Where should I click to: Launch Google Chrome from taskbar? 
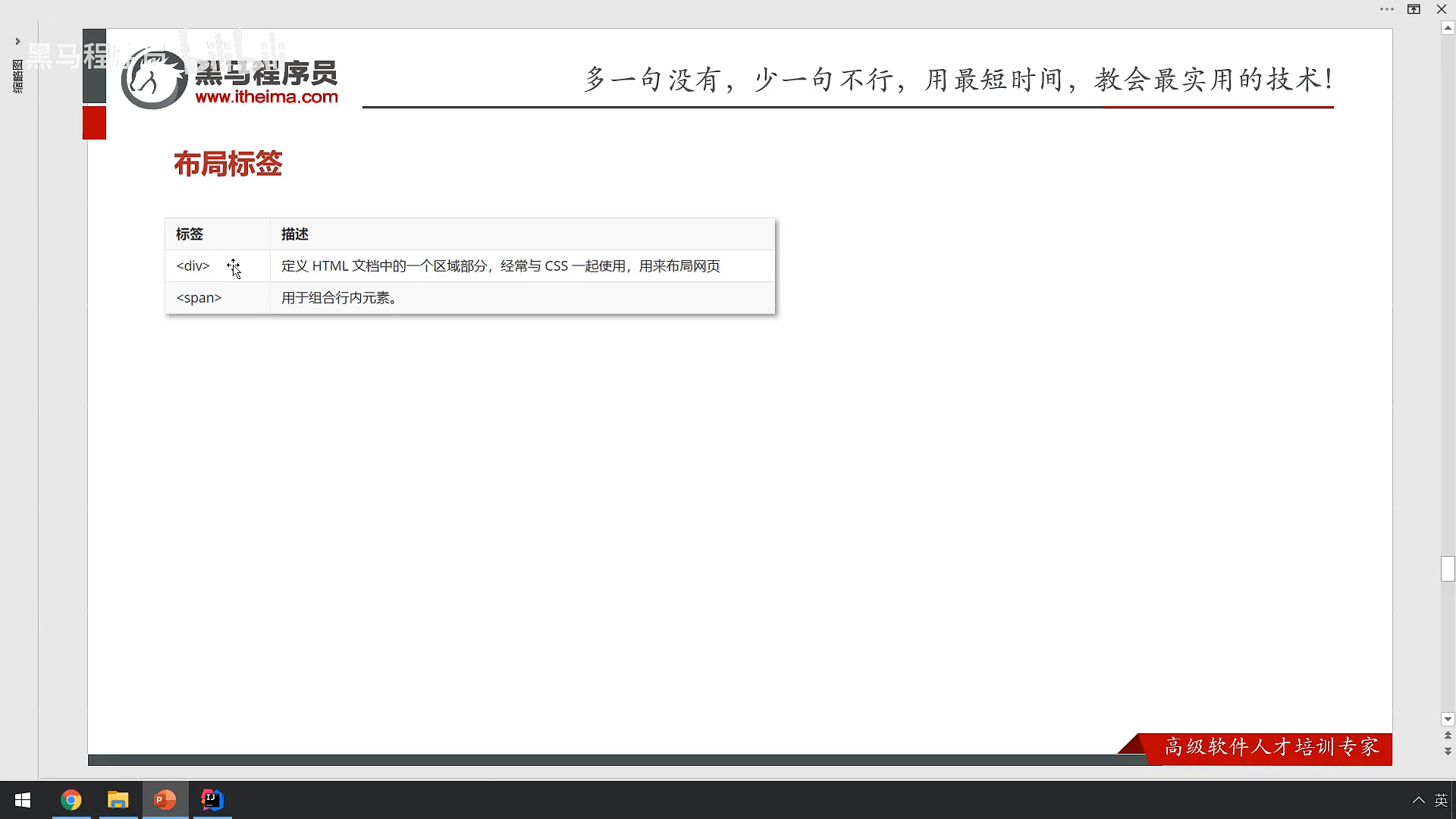tap(71, 800)
